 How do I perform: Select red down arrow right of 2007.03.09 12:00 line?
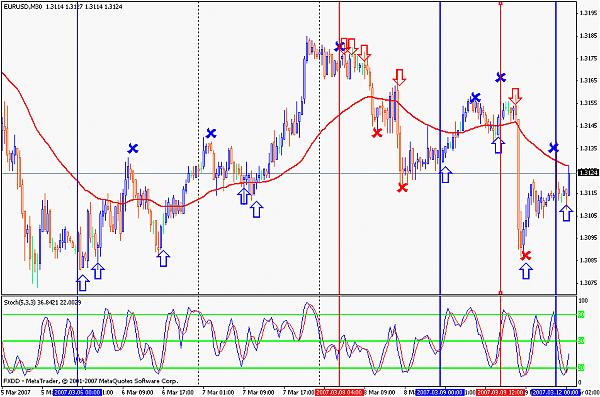coord(515,96)
